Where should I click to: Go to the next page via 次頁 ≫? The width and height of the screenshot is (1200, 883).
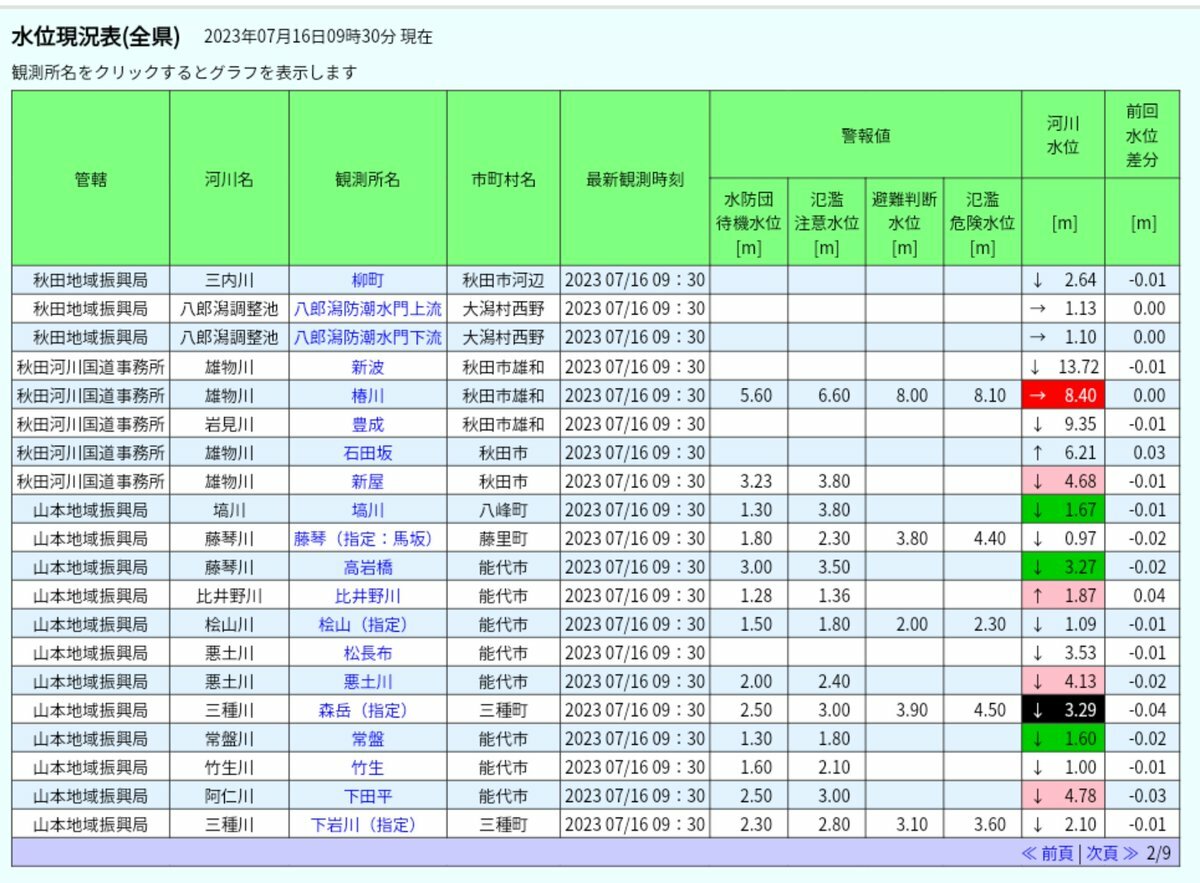[x=1112, y=854]
